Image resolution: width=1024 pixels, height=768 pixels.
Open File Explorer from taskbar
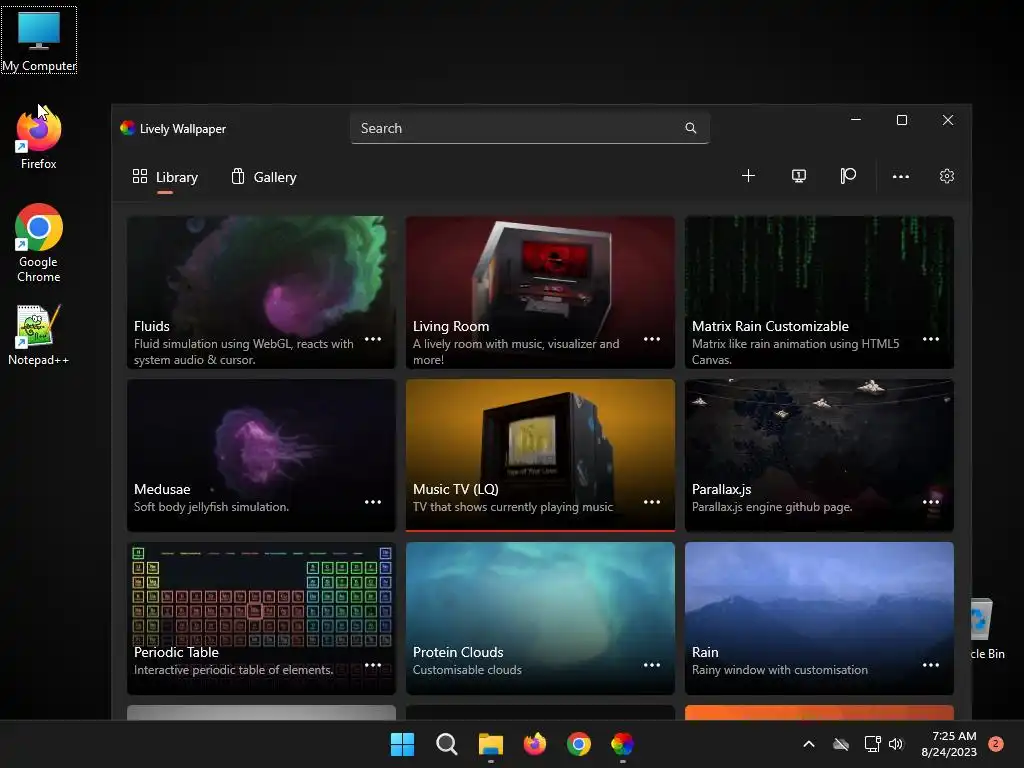coord(490,744)
